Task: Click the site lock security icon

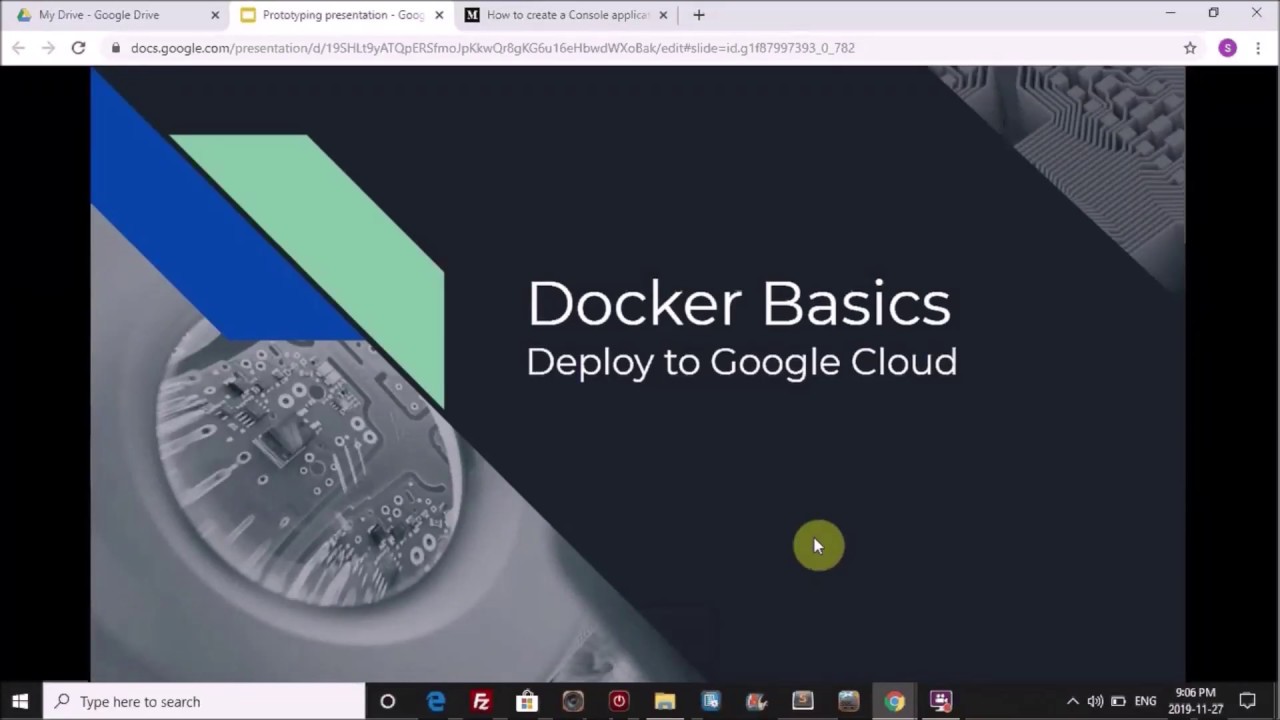Action: (x=116, y=48)
